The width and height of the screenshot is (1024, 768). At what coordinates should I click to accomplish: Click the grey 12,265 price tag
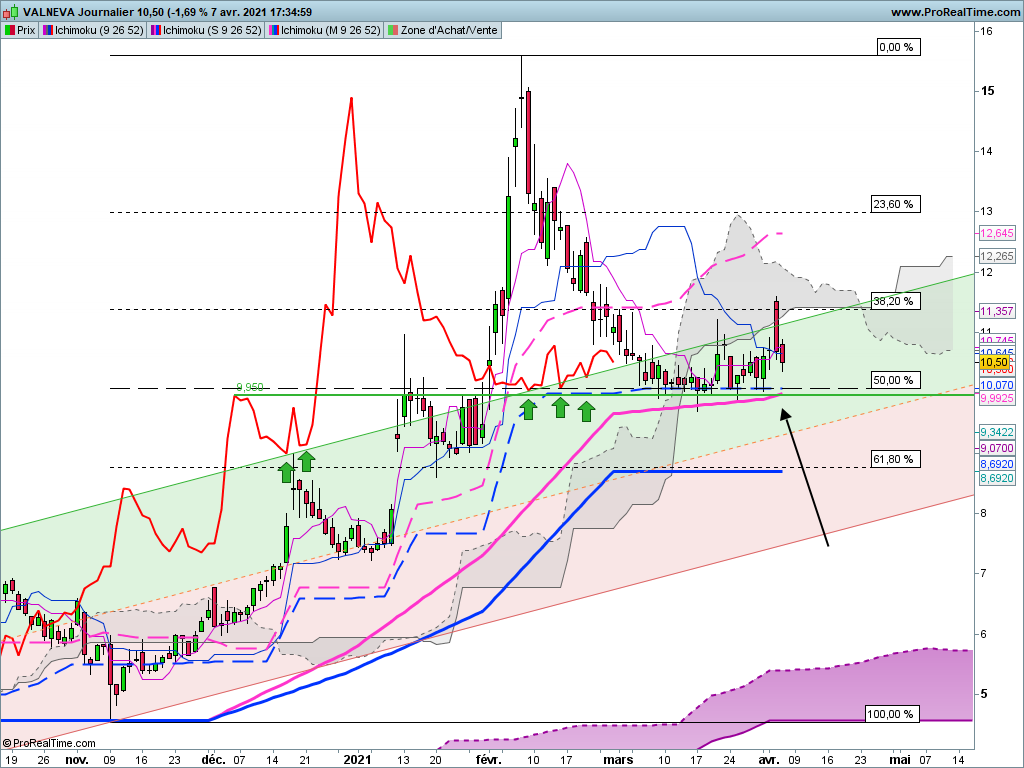[997, 256]
